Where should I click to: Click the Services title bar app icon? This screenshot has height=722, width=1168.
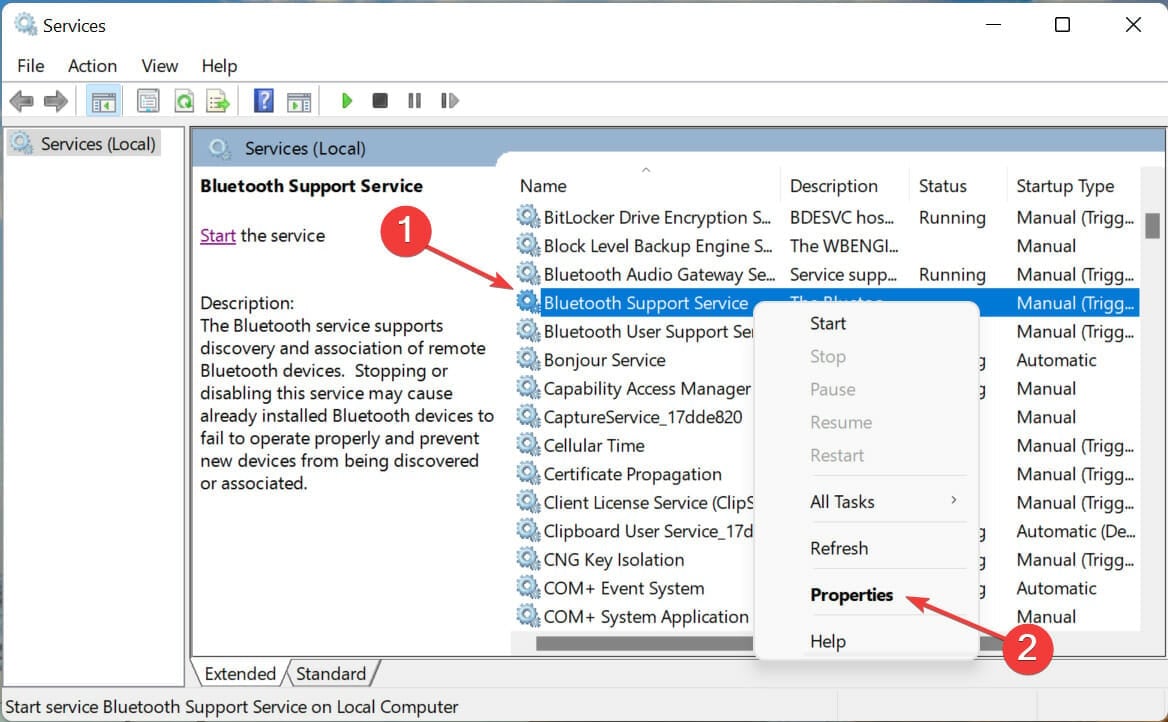pos(25,25)
